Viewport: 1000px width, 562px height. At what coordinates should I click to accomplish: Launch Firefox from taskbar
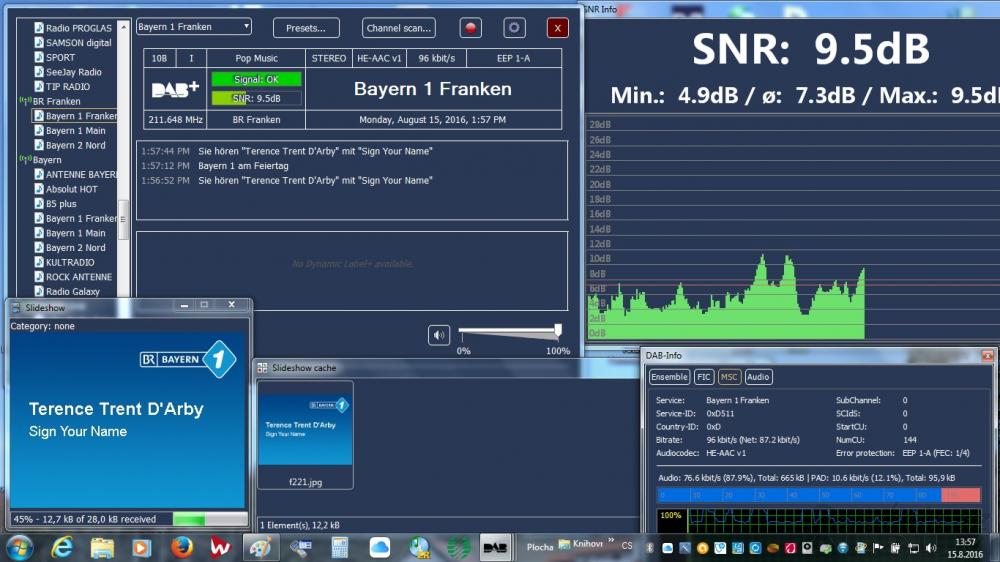point(182,547)
